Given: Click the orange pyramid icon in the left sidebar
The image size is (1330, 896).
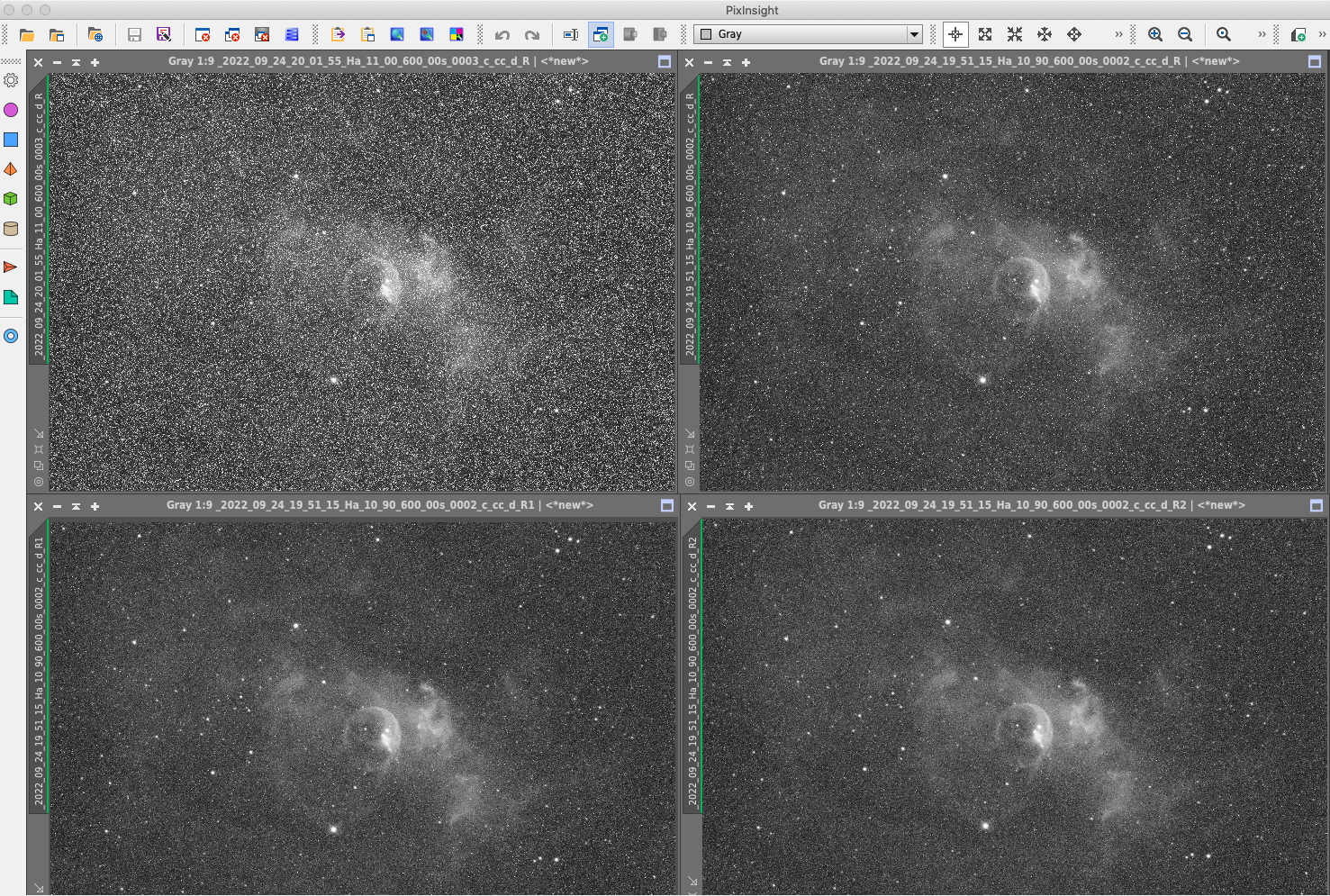Looking at the screenshot, I should coord(11,169).
